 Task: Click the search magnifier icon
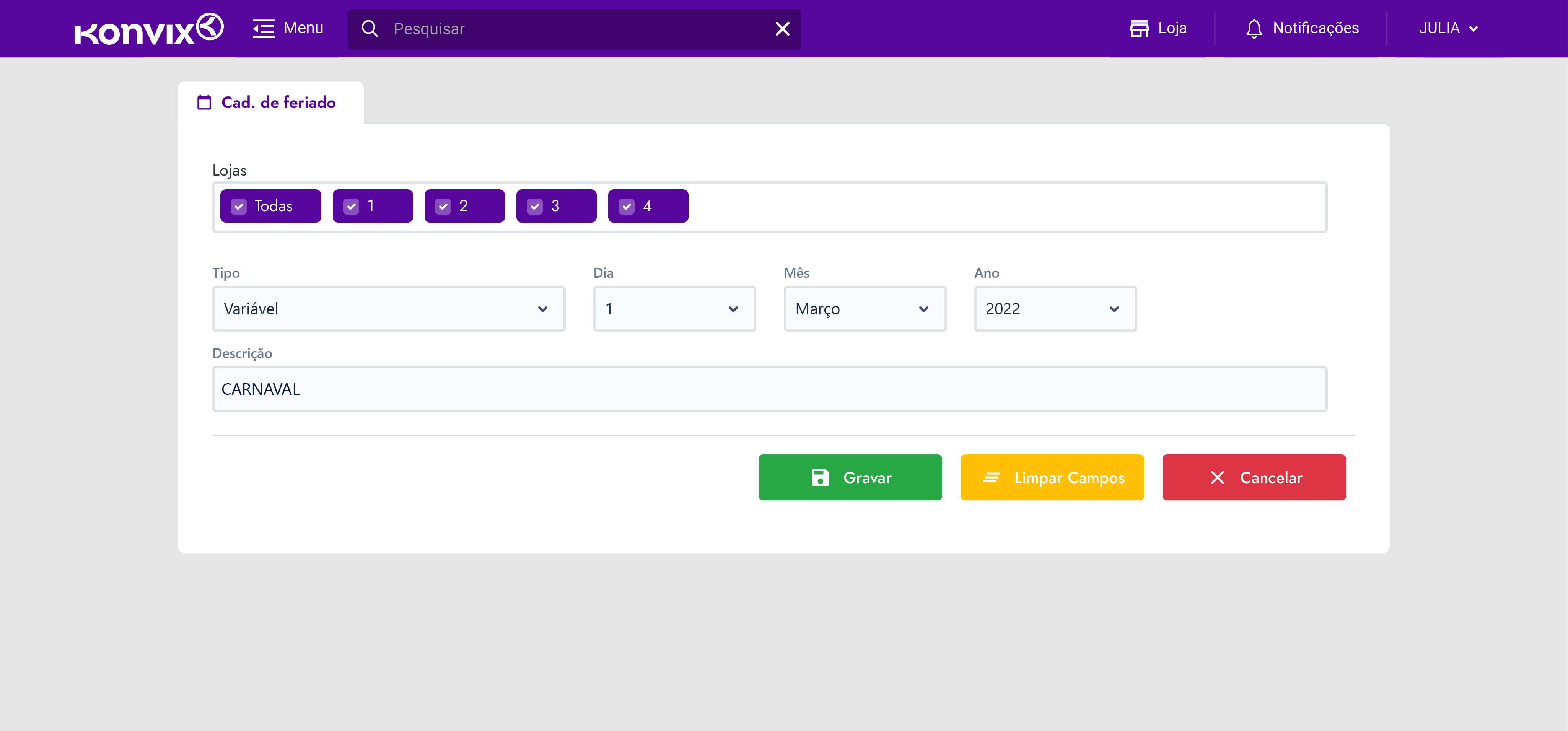370,29
